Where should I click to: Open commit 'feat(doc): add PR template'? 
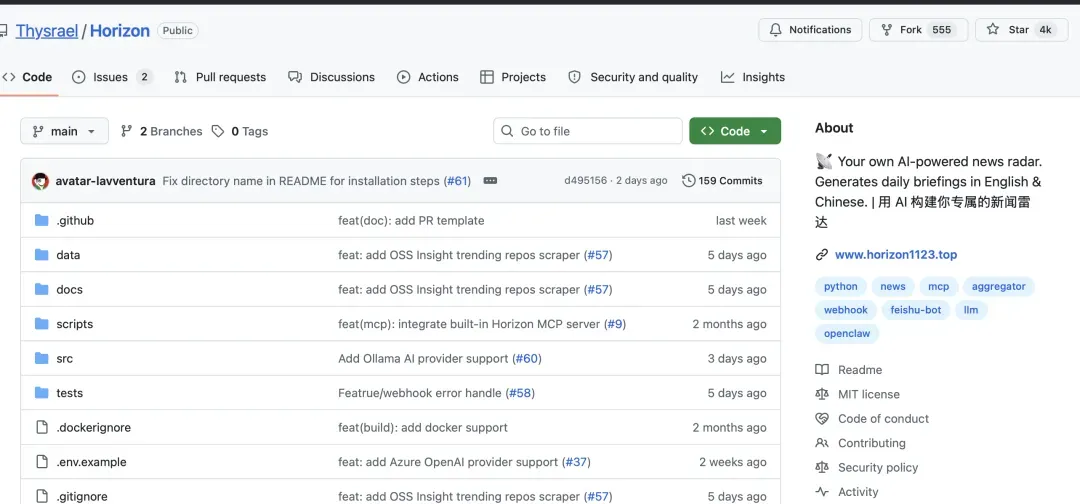pyautogui.click(x=411, y=220)
